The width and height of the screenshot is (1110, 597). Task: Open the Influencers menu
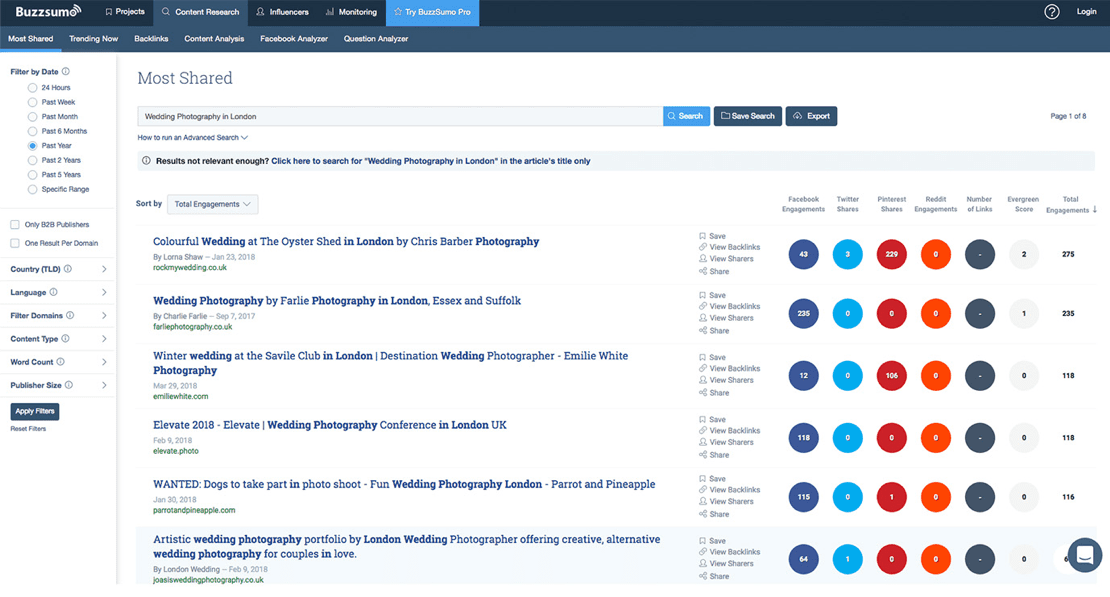tap(282, 12)
